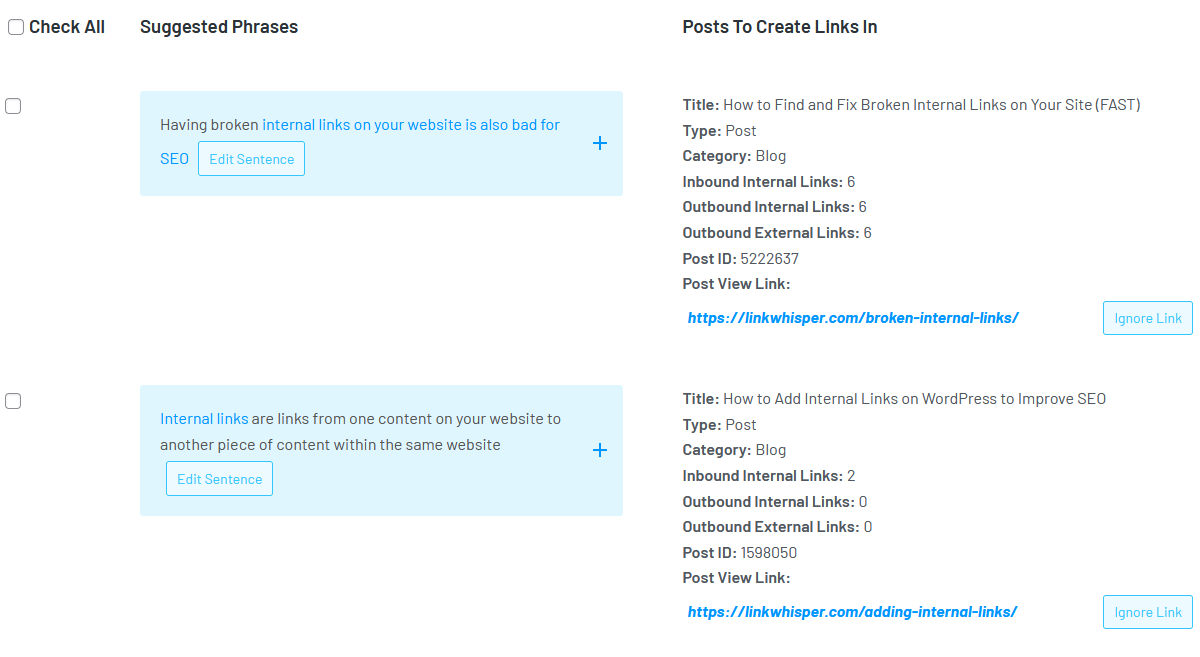Select the Posts To Create Links In header
Image resolution: width=1200 pixels, height=657 pixels.
click(779, 26)
